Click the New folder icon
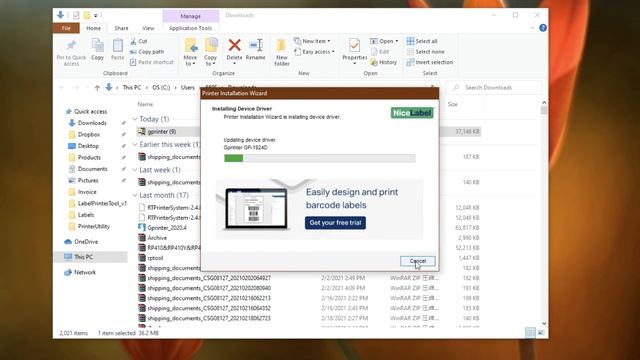 (281, 45)
